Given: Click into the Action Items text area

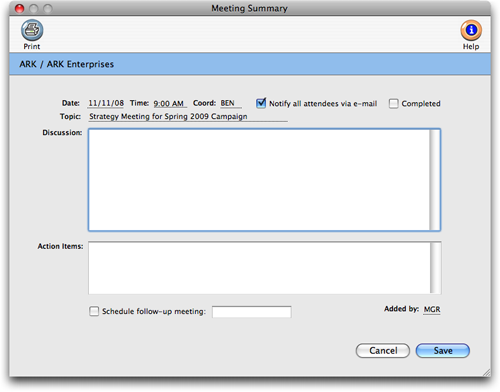Looking at the screenshot, I should click(259, 268).
